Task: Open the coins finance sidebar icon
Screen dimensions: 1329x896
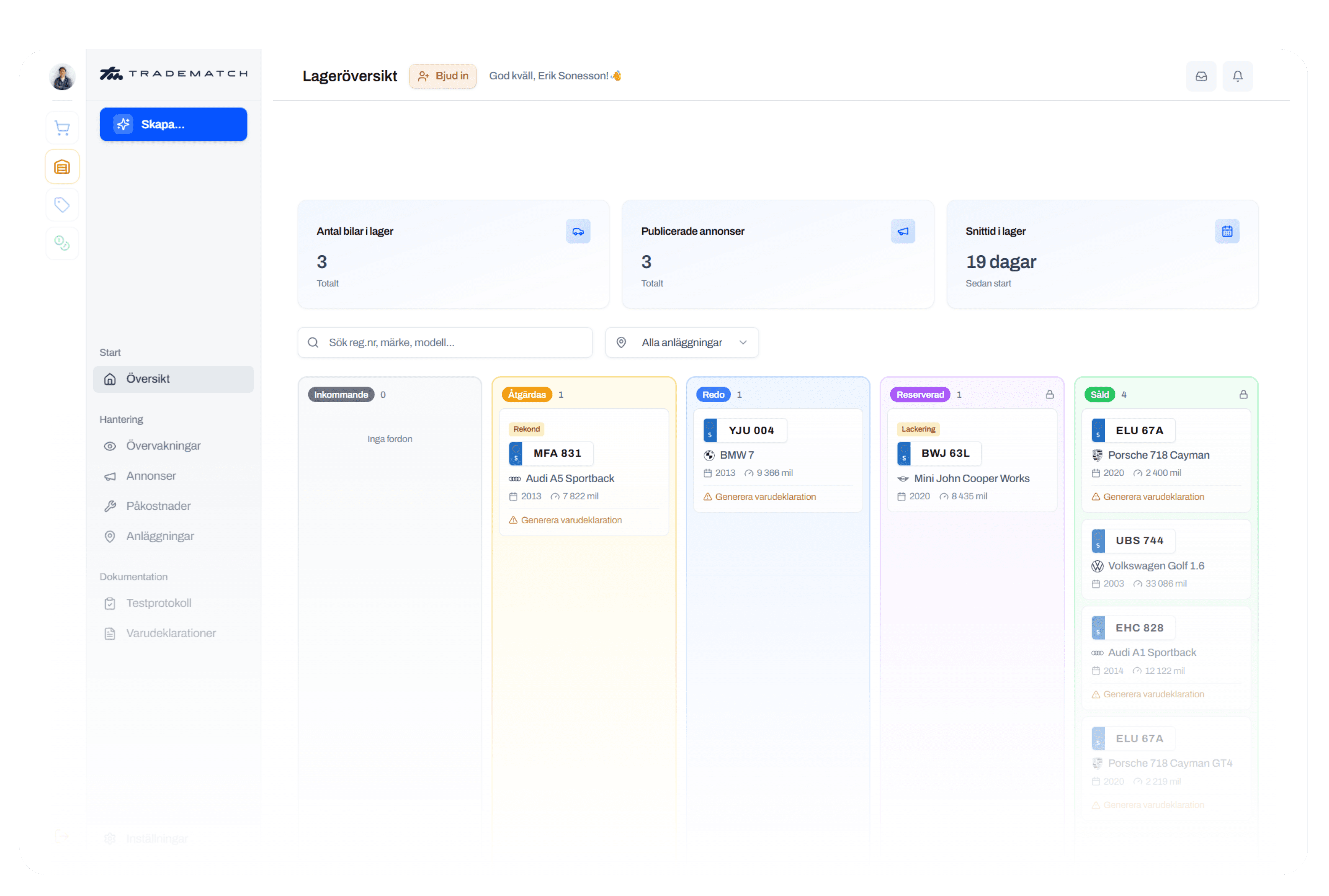Action: click(62, 243)
